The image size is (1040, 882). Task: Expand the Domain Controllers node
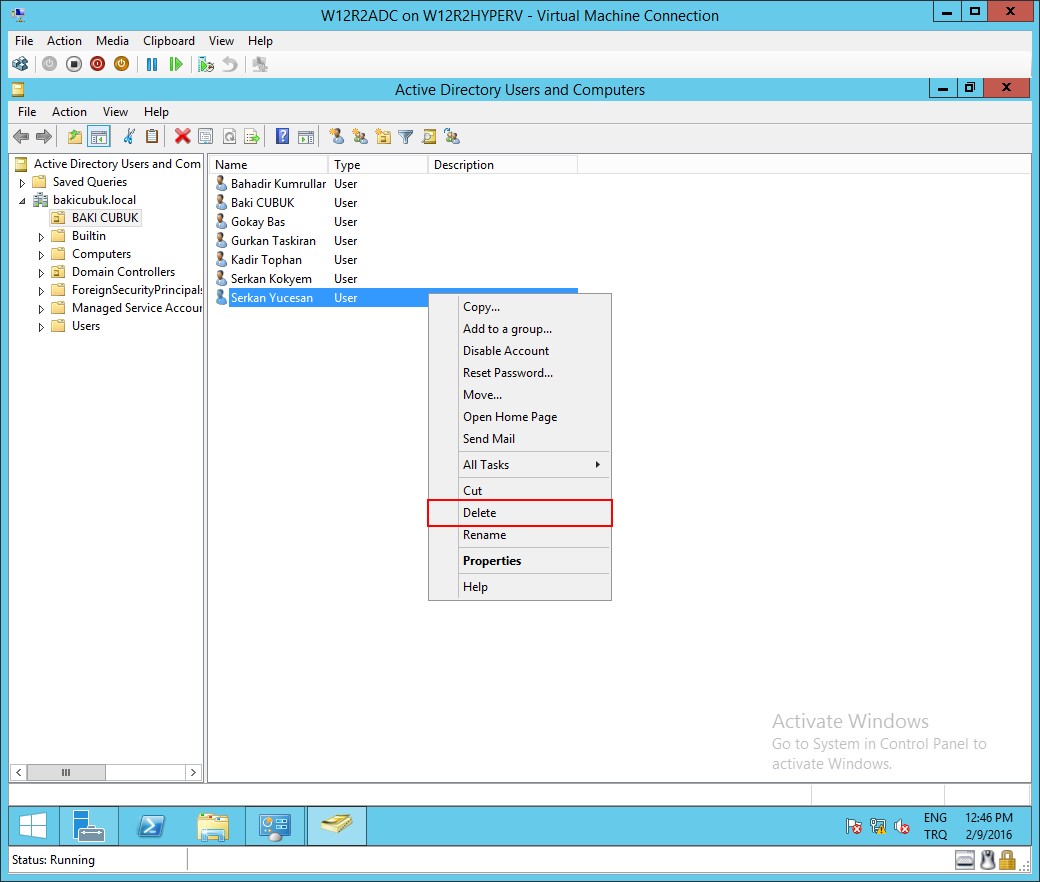(41, 273)
